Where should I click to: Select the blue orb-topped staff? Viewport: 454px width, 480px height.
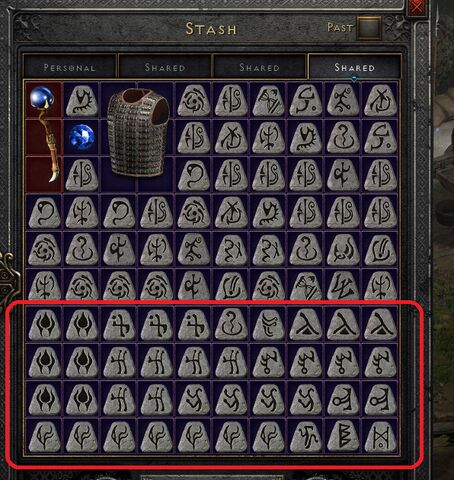pyautogui.click(x=45, y=136)
